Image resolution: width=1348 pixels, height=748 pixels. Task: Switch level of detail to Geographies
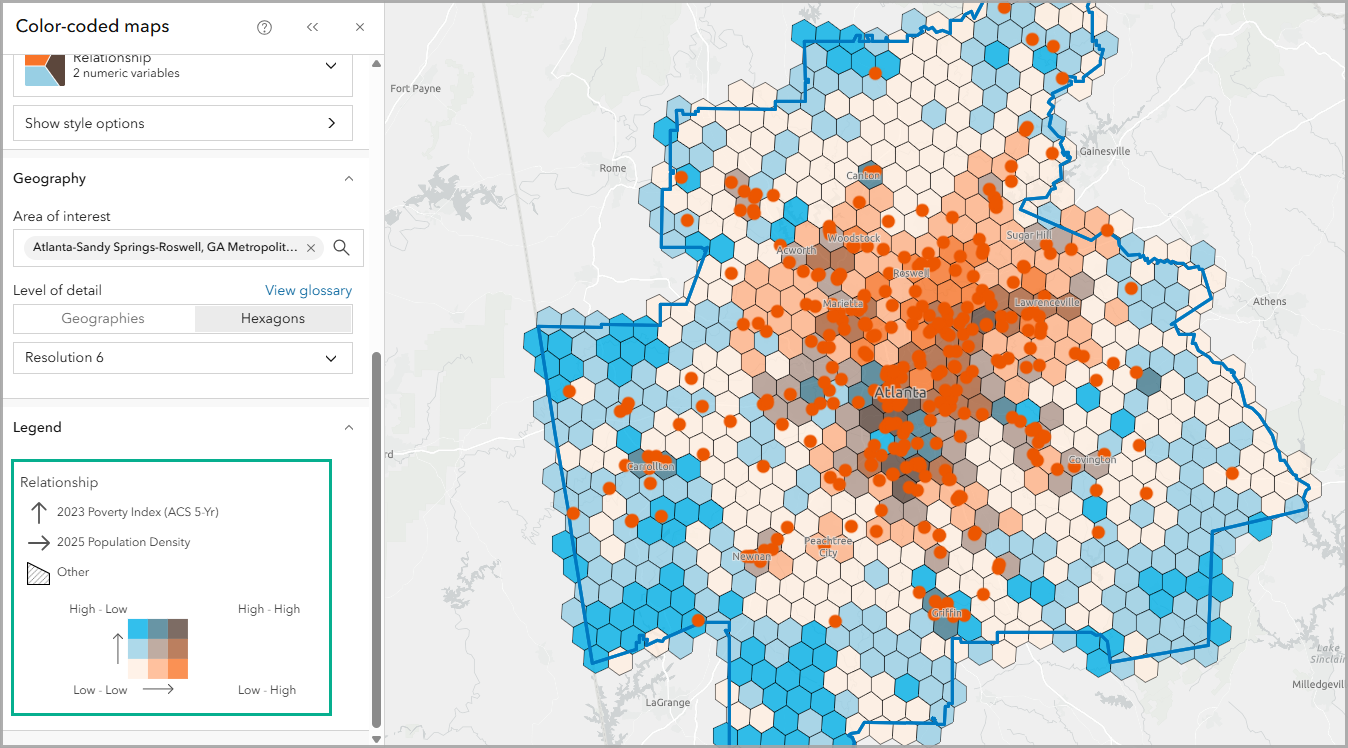tap(104, 318)
